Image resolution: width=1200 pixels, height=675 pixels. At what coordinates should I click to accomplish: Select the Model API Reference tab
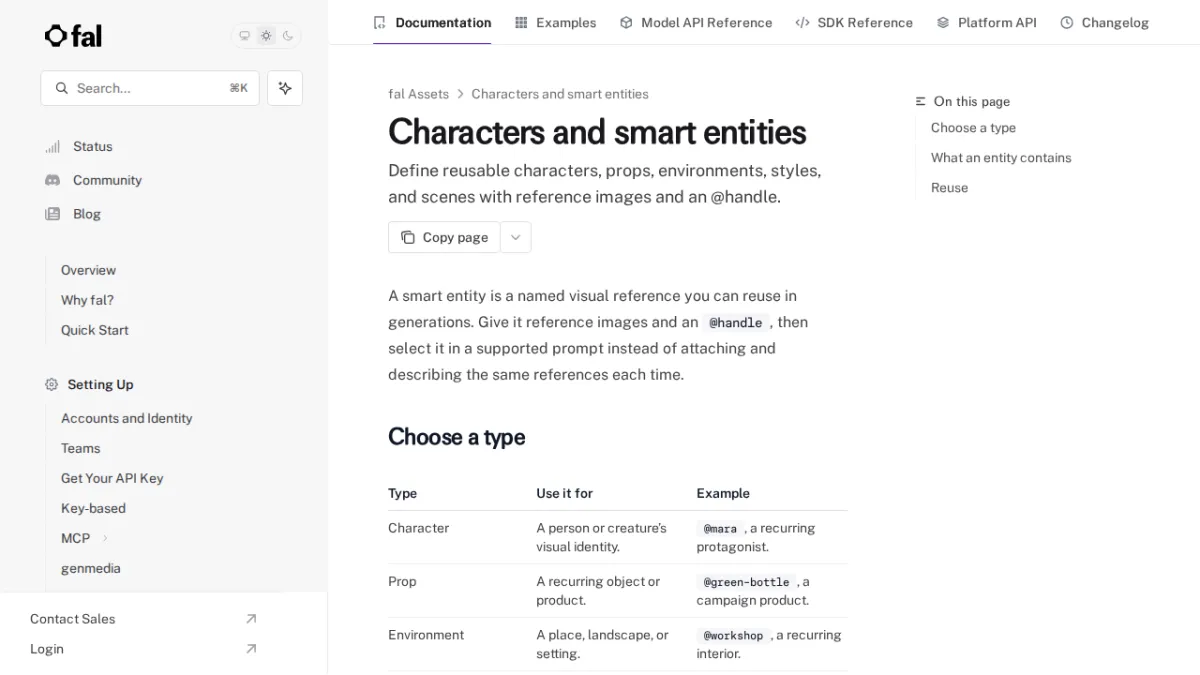(696, 22)
